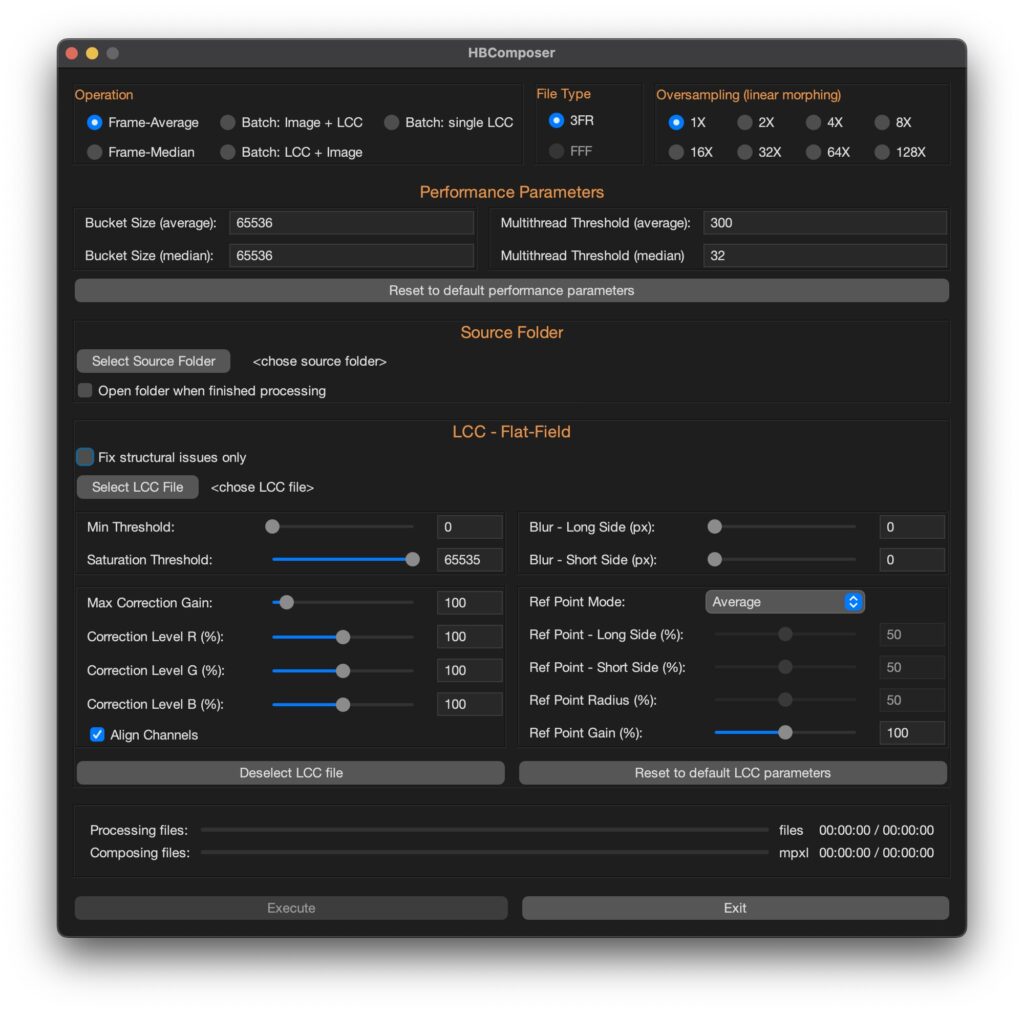This screenshot has width=1024, height=1013.
Task: Edit Multithread Threshold (median) field
Action: [825, 255]
